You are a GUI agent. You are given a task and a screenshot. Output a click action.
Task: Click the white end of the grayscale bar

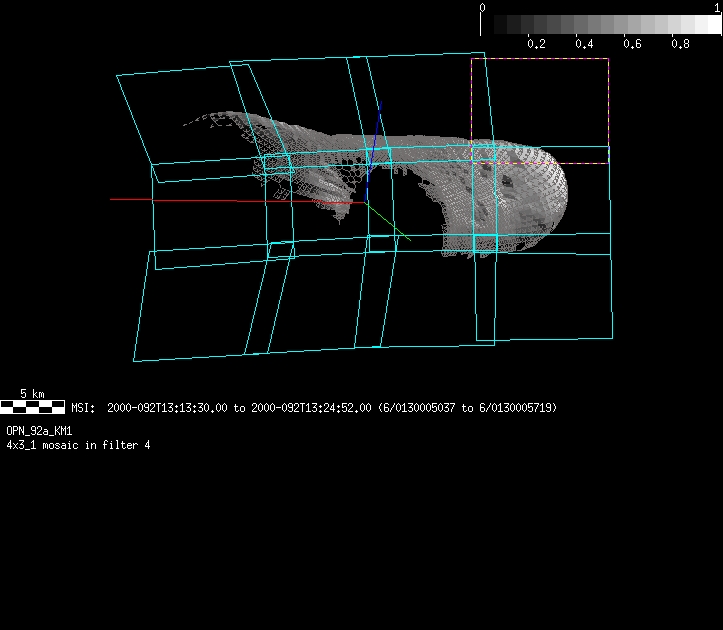712,25
